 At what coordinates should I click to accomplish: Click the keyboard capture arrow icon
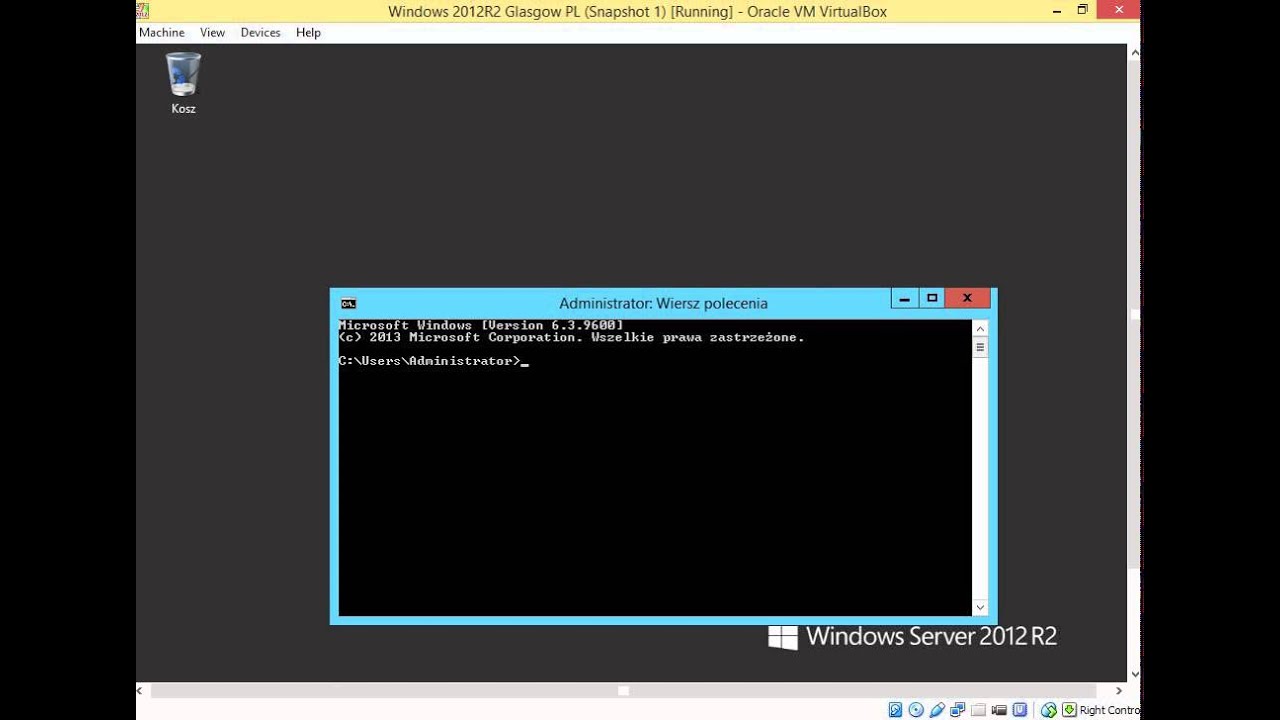click(1069, 710)
